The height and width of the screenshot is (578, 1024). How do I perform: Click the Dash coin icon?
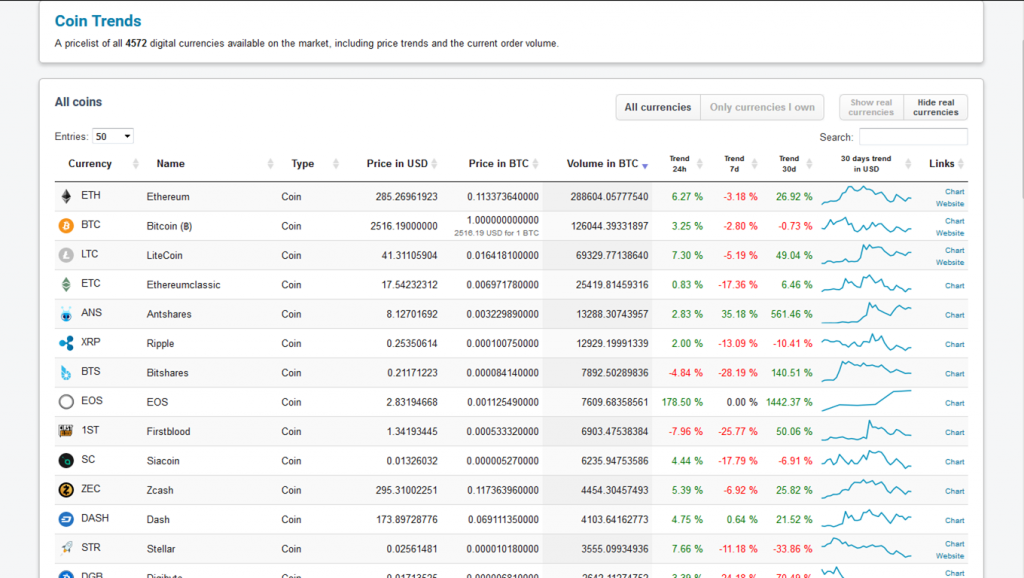66,519
